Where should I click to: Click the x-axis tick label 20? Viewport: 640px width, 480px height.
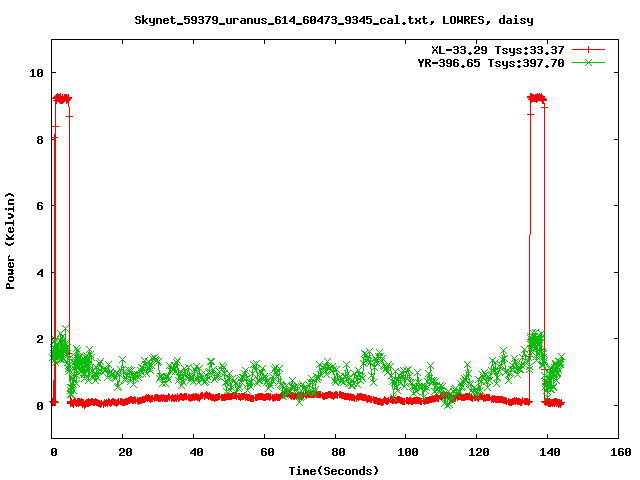point(125,452)
